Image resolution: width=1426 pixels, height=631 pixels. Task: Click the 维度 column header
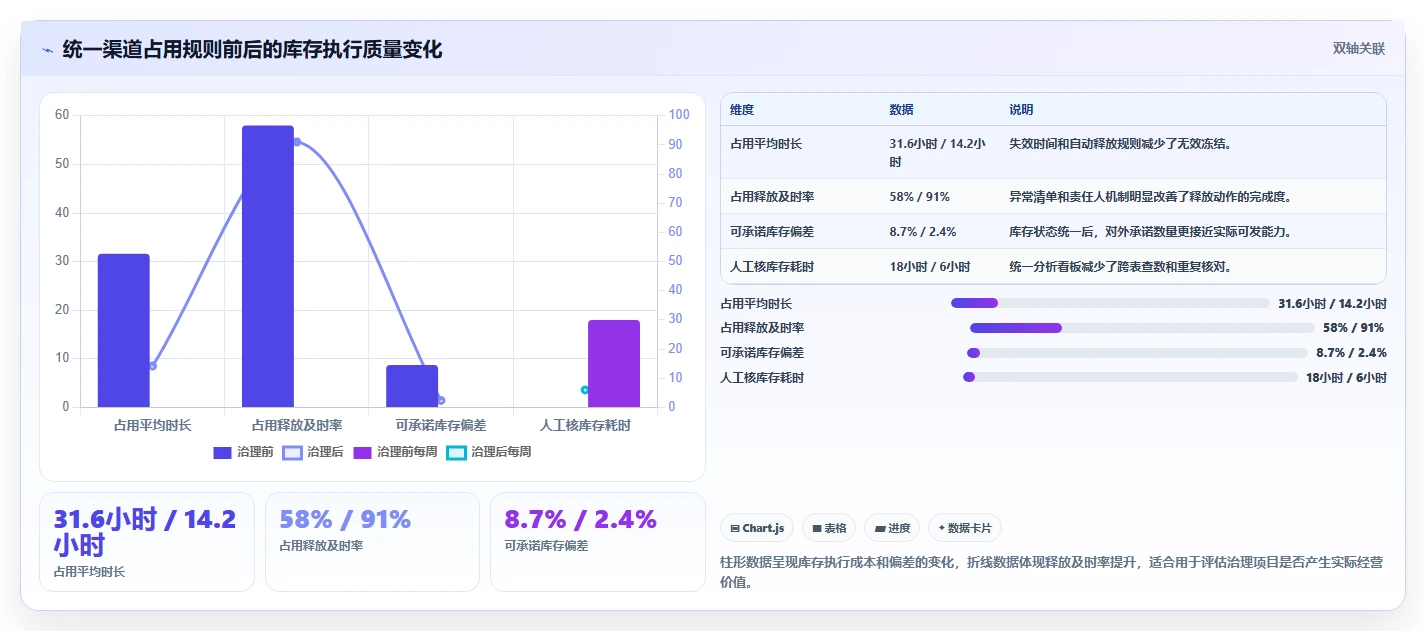tap(742, 110)
